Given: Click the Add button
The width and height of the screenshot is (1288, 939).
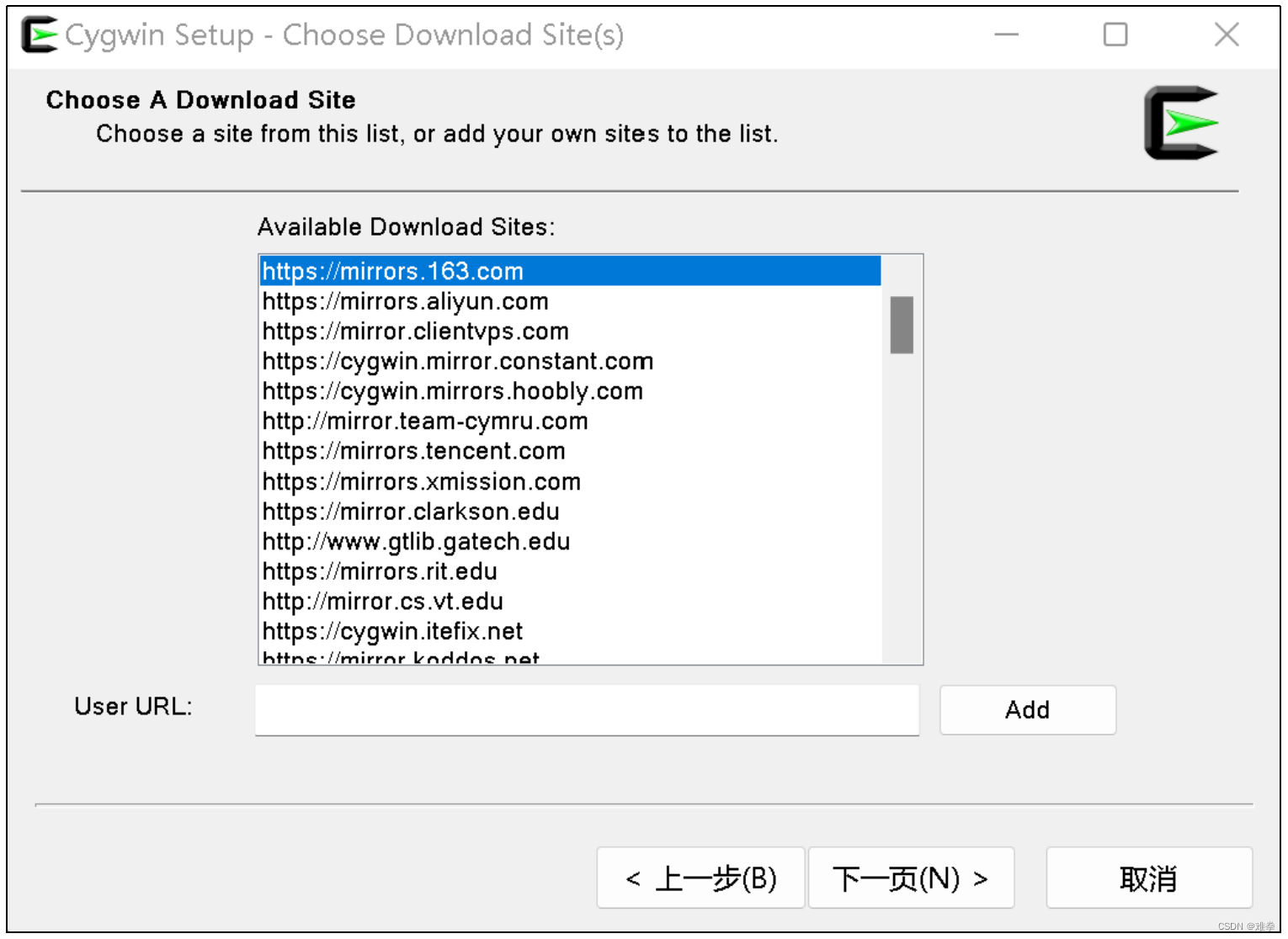Looking at the screenshot, I should (1027, 709).
